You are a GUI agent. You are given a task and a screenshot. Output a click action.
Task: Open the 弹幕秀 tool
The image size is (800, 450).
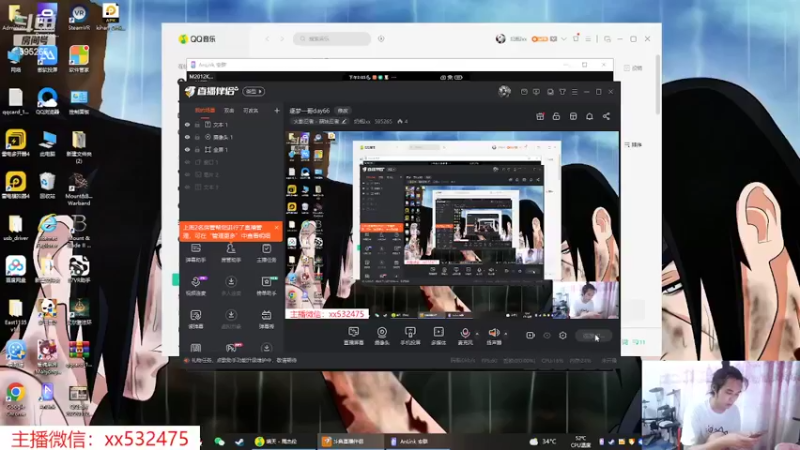pos(266,319)
